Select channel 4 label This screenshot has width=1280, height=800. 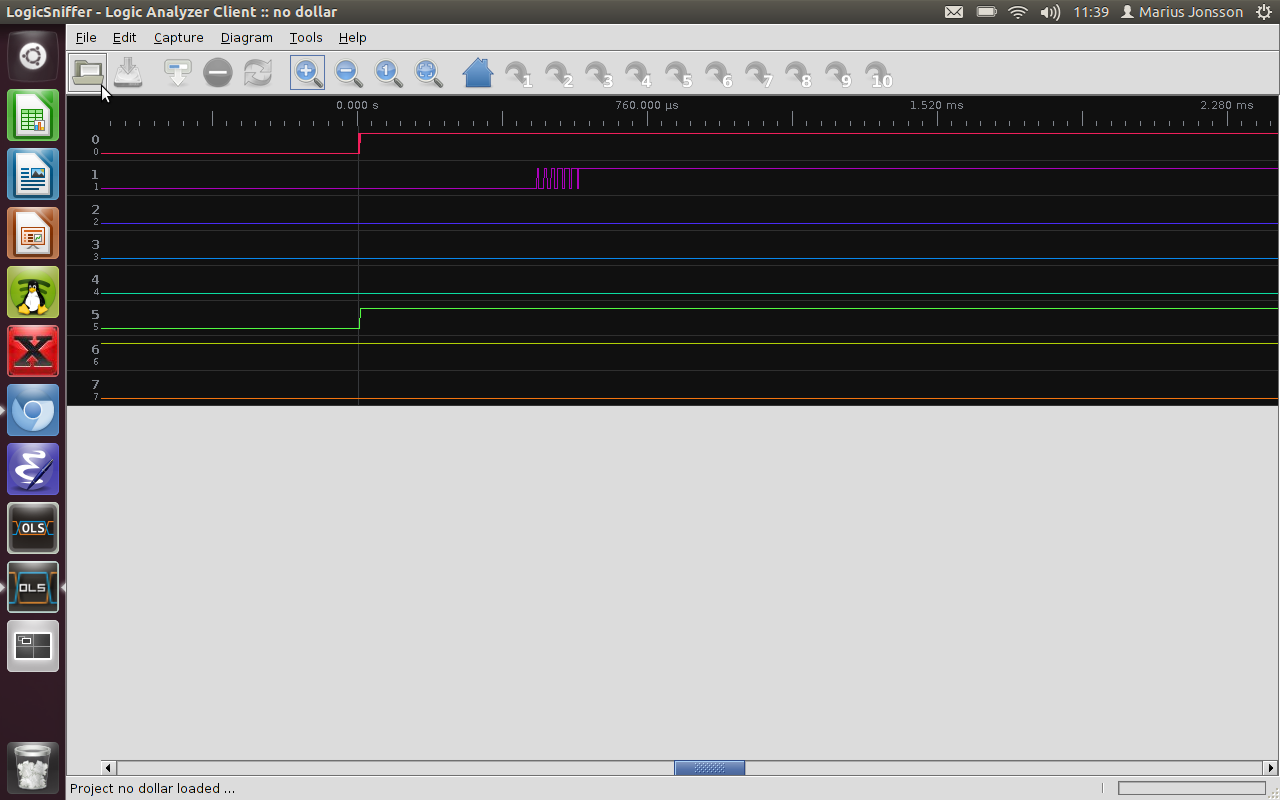point(95,280)
